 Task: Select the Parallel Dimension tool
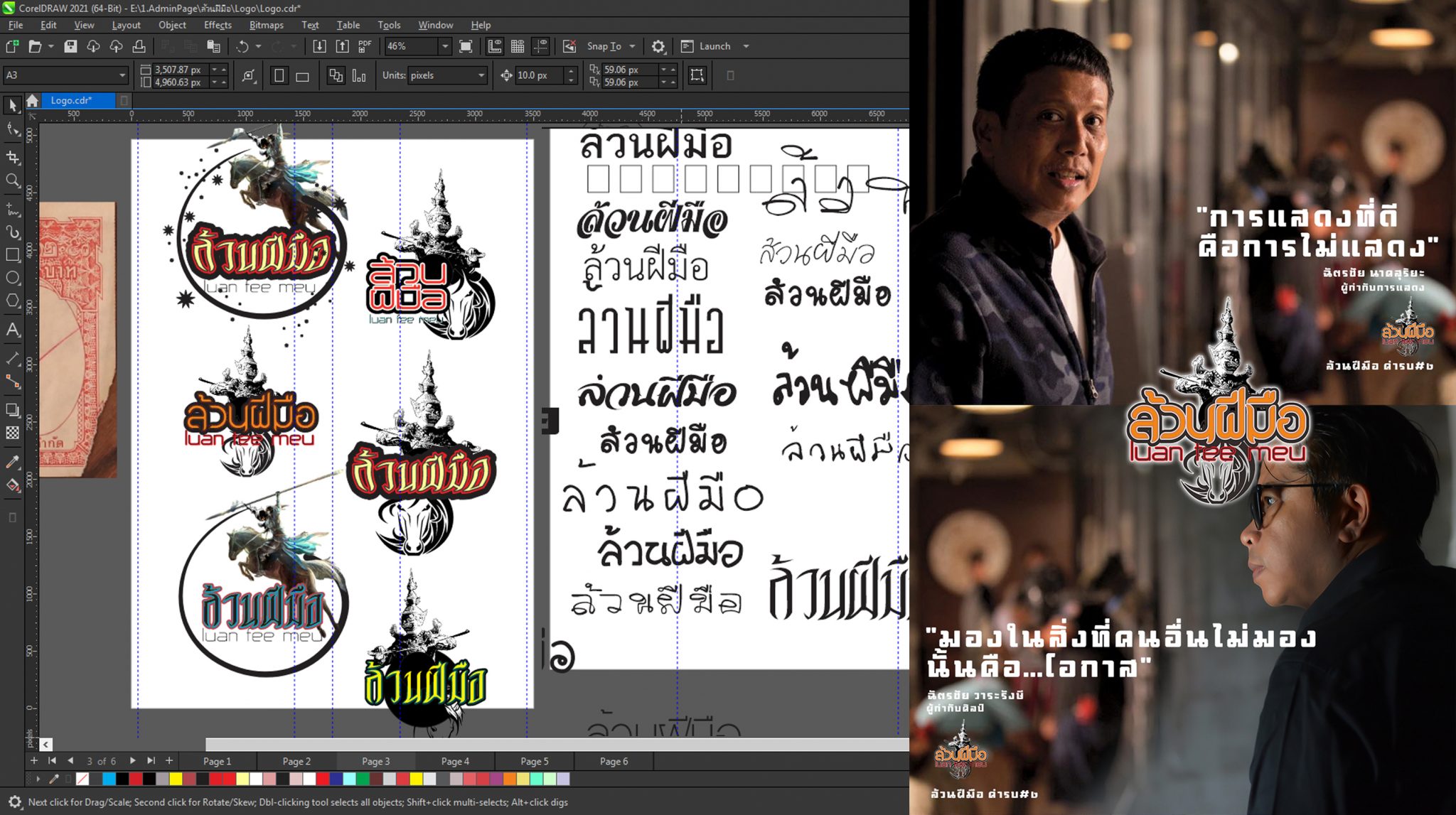(12, 357)
